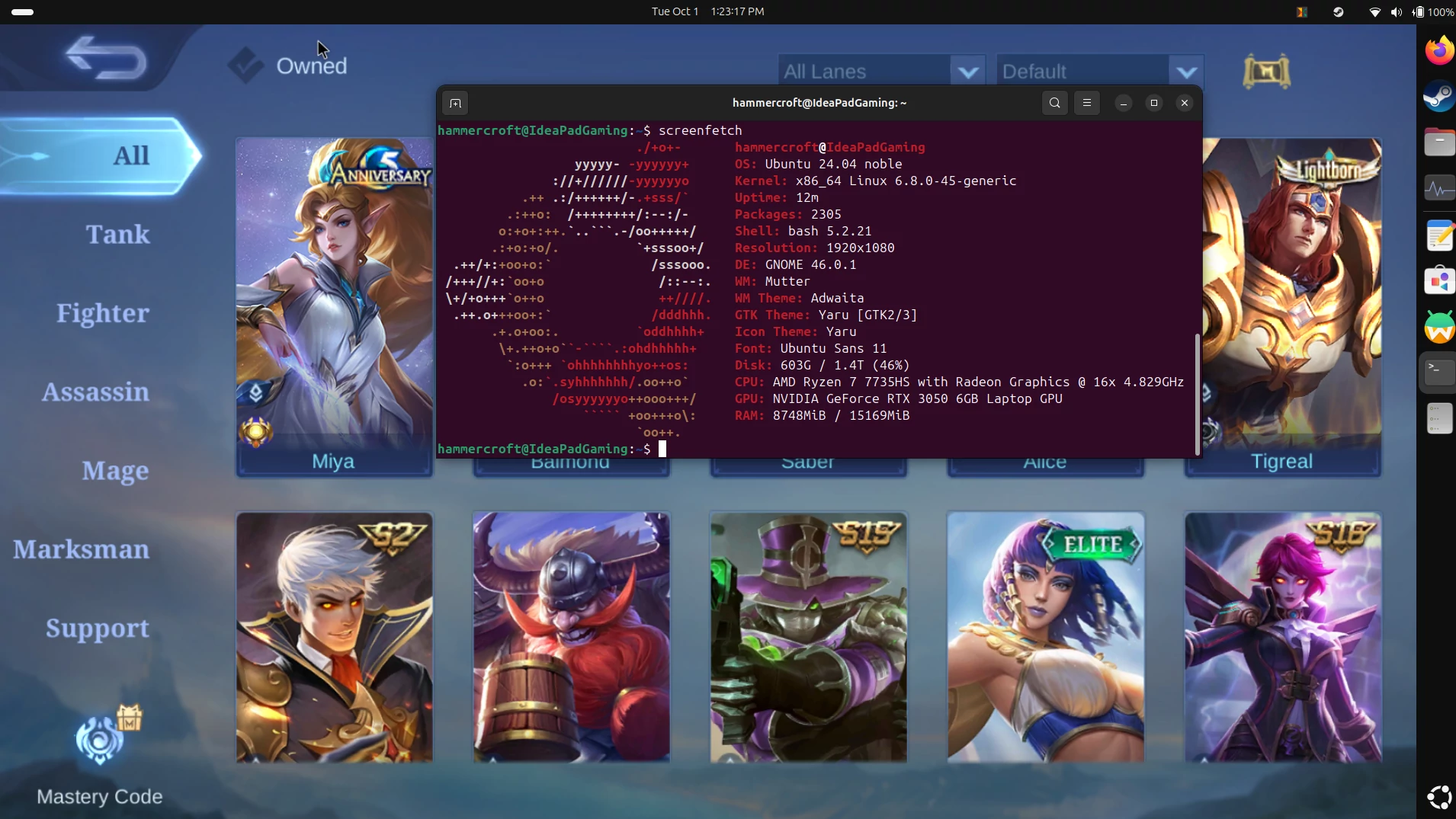Image resolution: width=1456 pixels, height=819 pixels.
Task: Click the Resolution 1920x1080 value
Action: pyautogui.click(x=860, y=248)
